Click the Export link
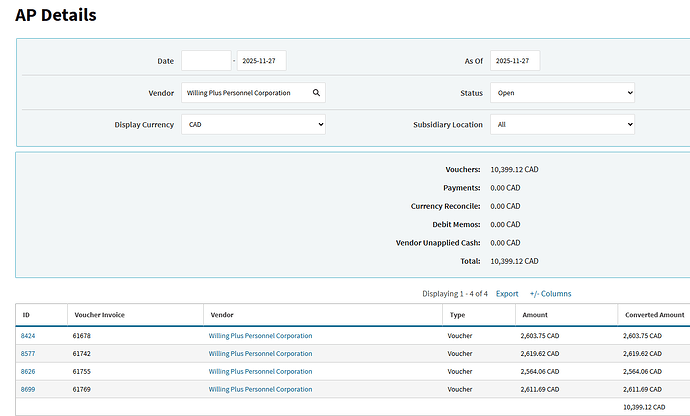This screenshot has height=416, width=690. 507,294
